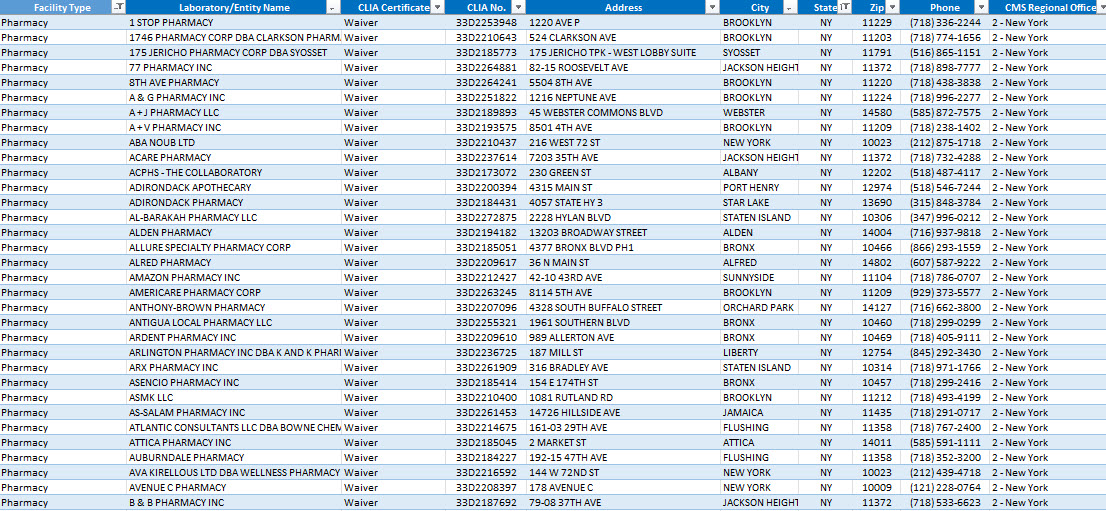Select the phone cell (212) 875-1718
The height and width of the screenshot is (511, 1106).
tap(945, 143)
